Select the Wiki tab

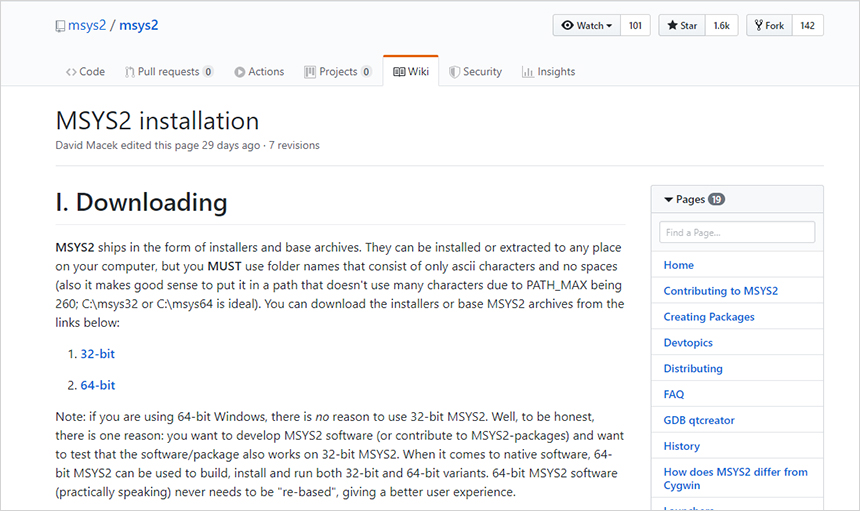[x=411, y=71]
